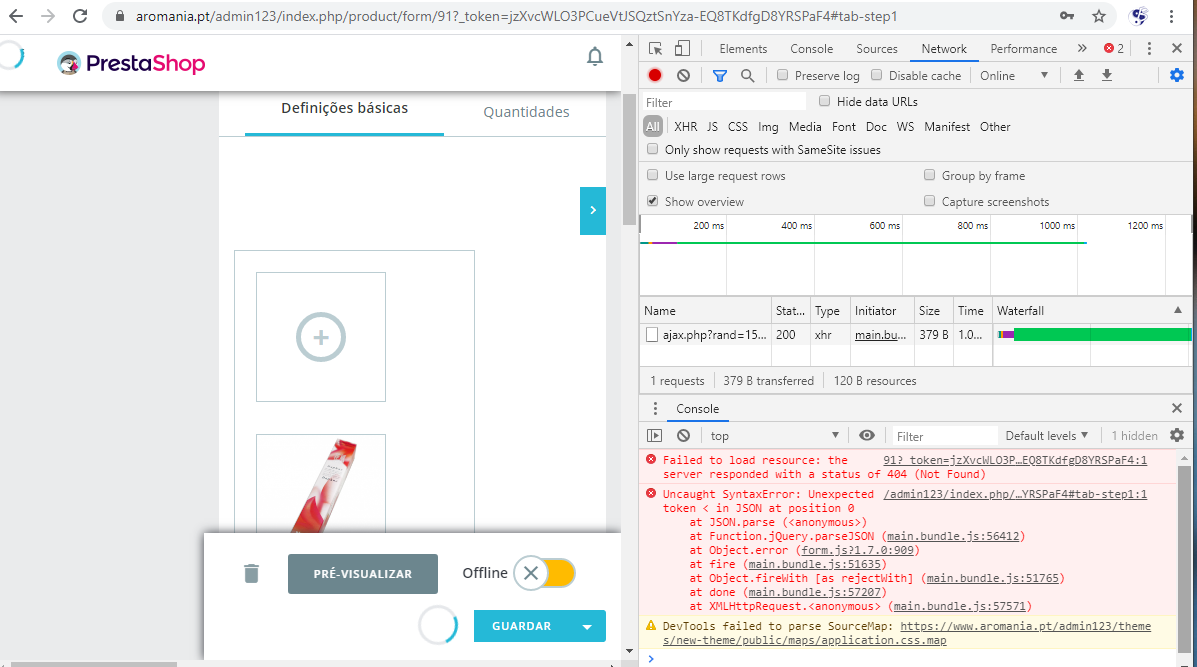The width and height of the screenshot is (1197, 667).
Task: Import HAR file upload arrow
Action: 1079,76
